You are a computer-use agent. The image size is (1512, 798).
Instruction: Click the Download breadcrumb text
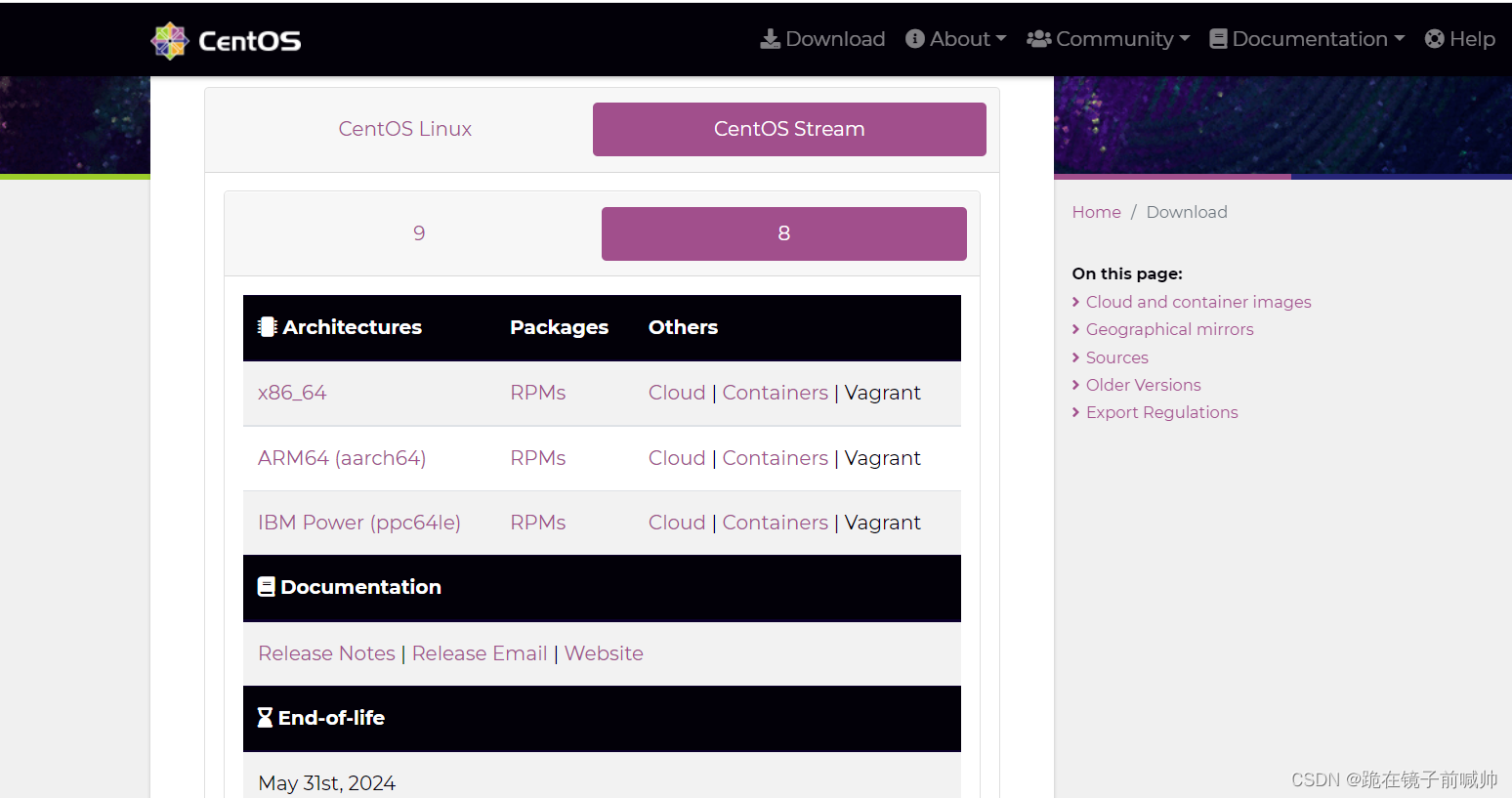point(1187,212)
